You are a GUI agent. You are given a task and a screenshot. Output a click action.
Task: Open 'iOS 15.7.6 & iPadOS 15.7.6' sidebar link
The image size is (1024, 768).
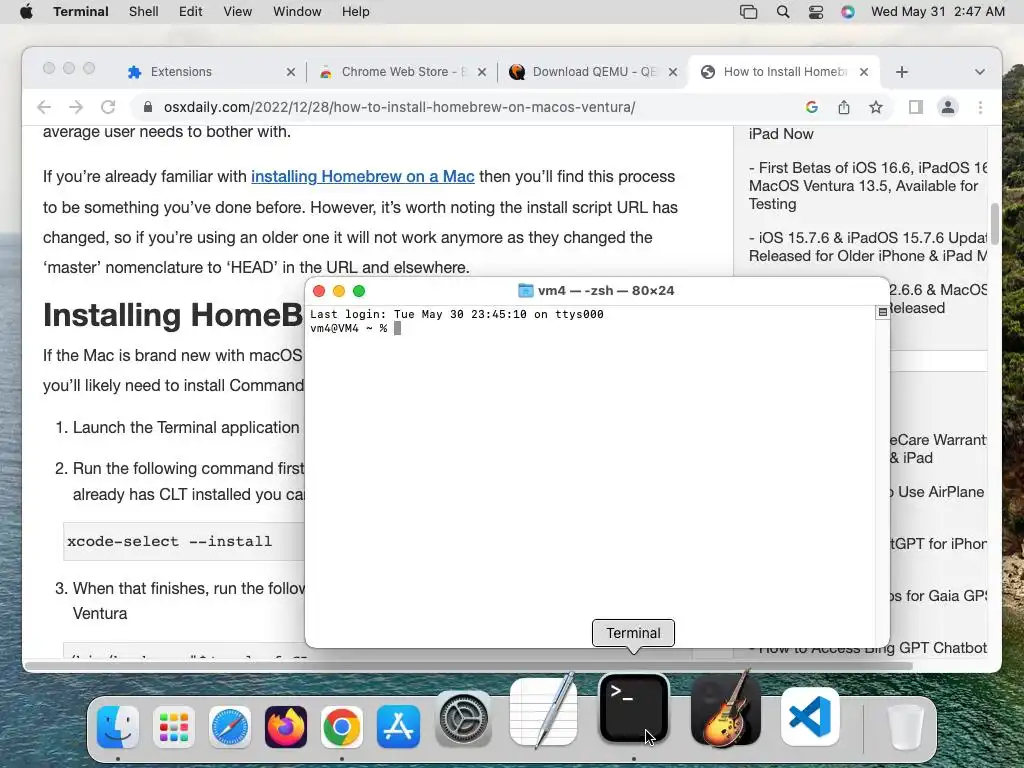(868, 247)
